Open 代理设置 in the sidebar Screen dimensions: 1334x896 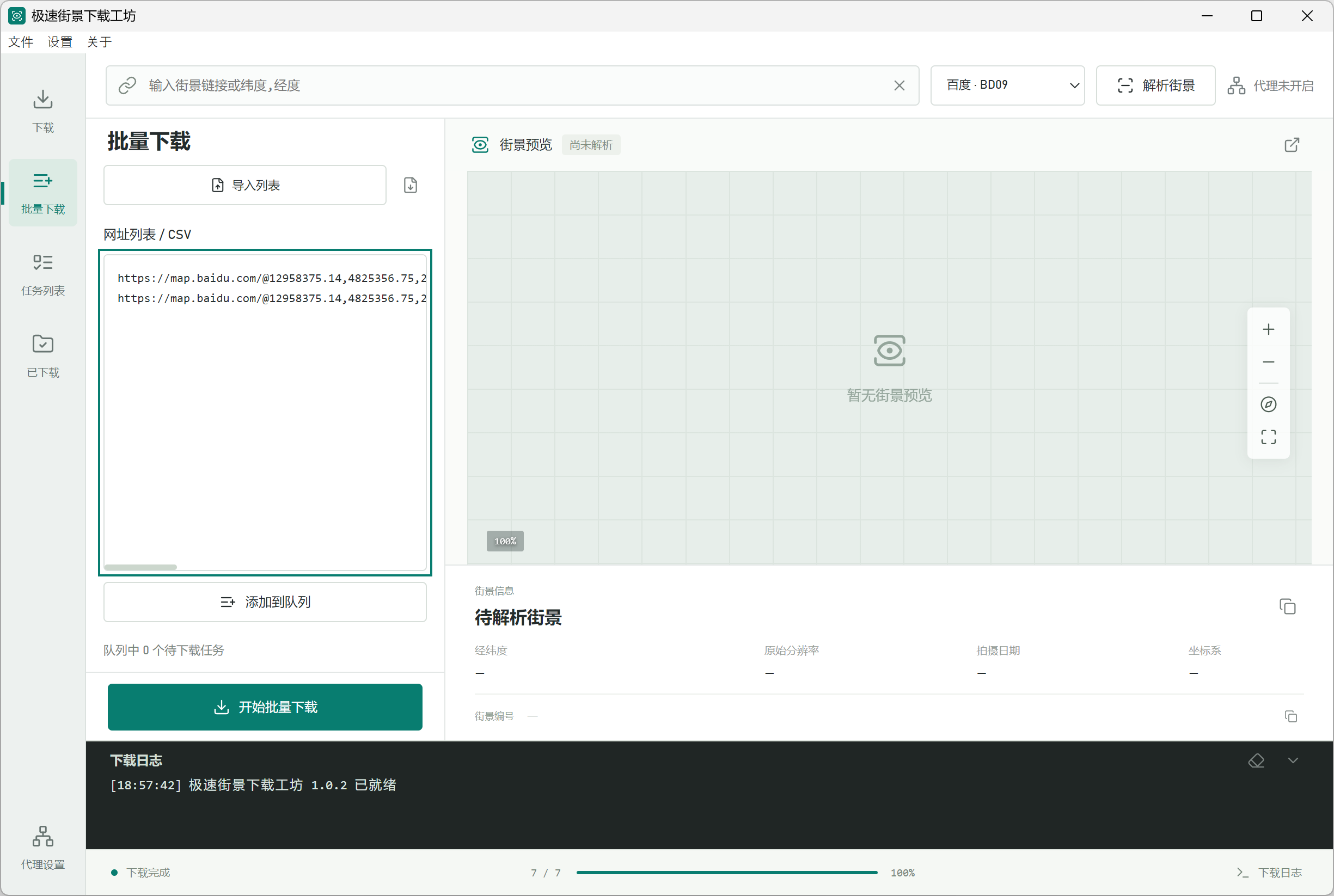pos(43,848)
